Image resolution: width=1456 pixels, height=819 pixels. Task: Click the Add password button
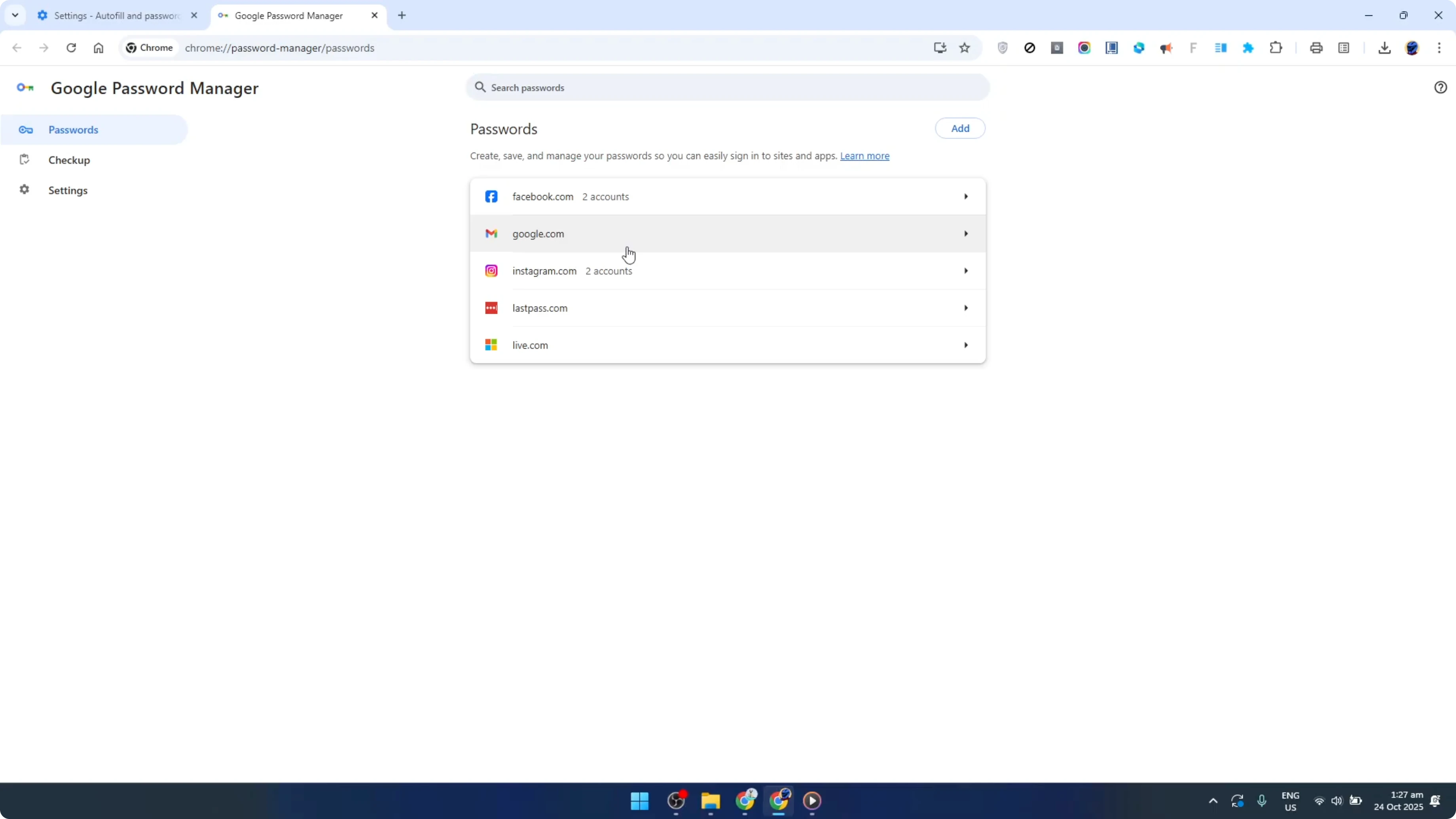[960, 128]
